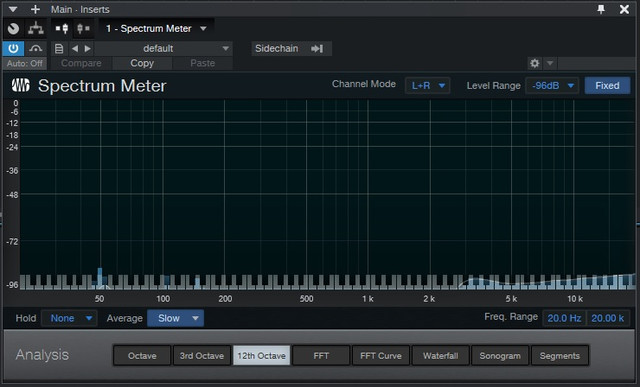Toggle the Fixed level button
640x387 pixels.
pos(607,86)
